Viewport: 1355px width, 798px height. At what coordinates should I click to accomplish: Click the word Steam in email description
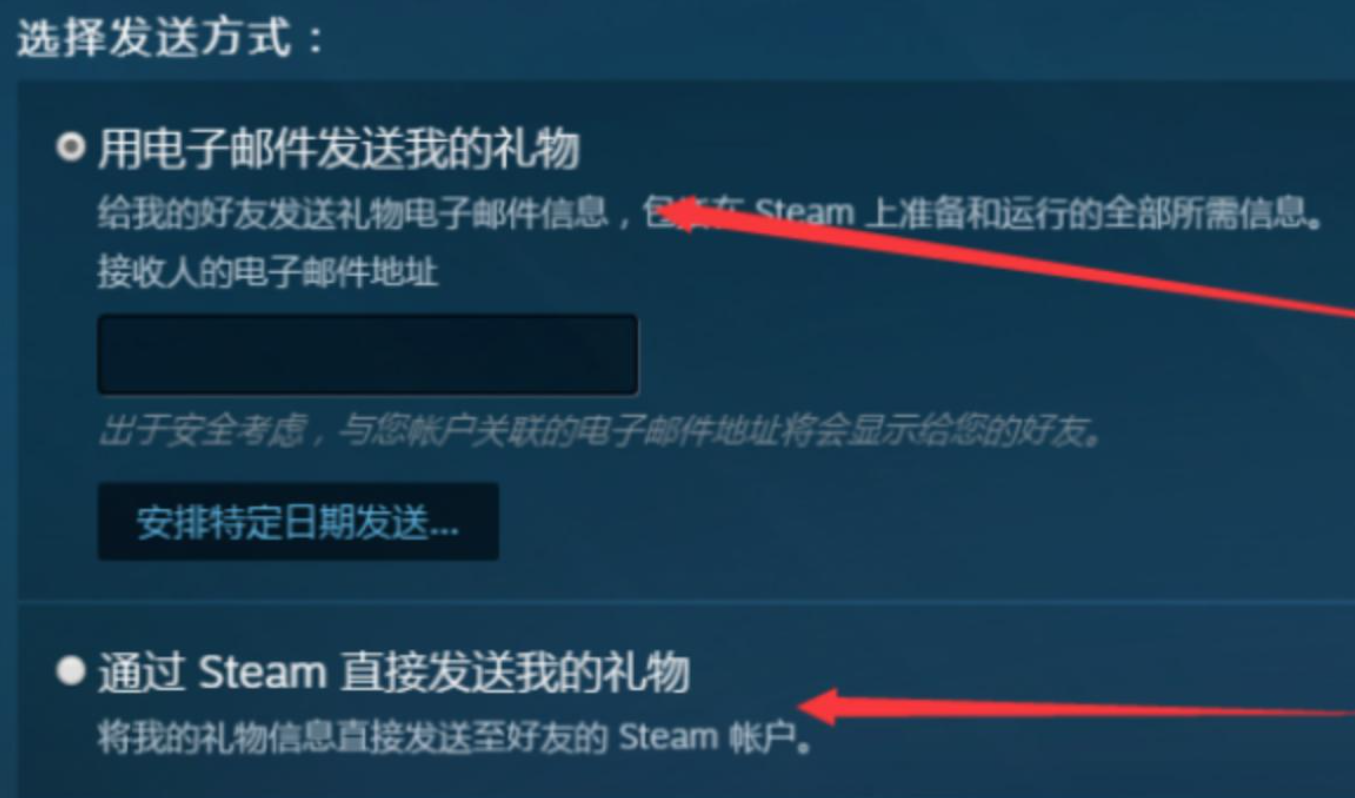(x=804, y=213)
